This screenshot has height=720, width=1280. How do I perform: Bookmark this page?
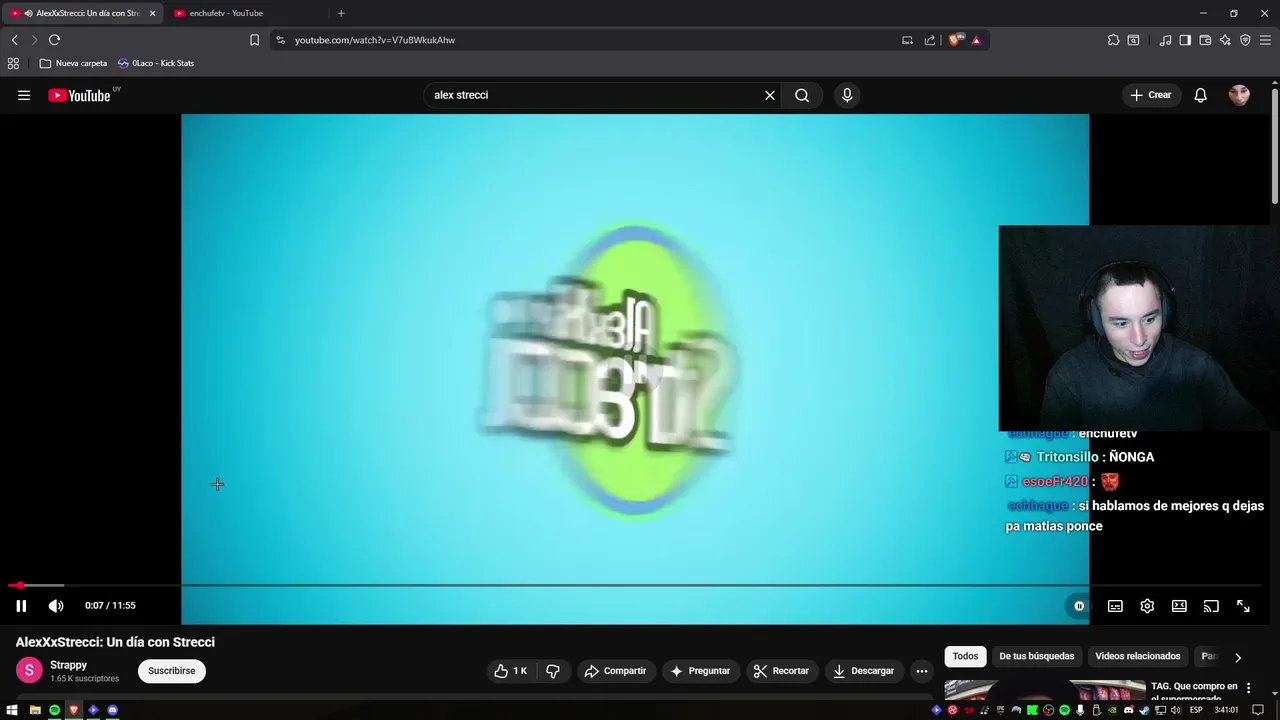point(254,40)
